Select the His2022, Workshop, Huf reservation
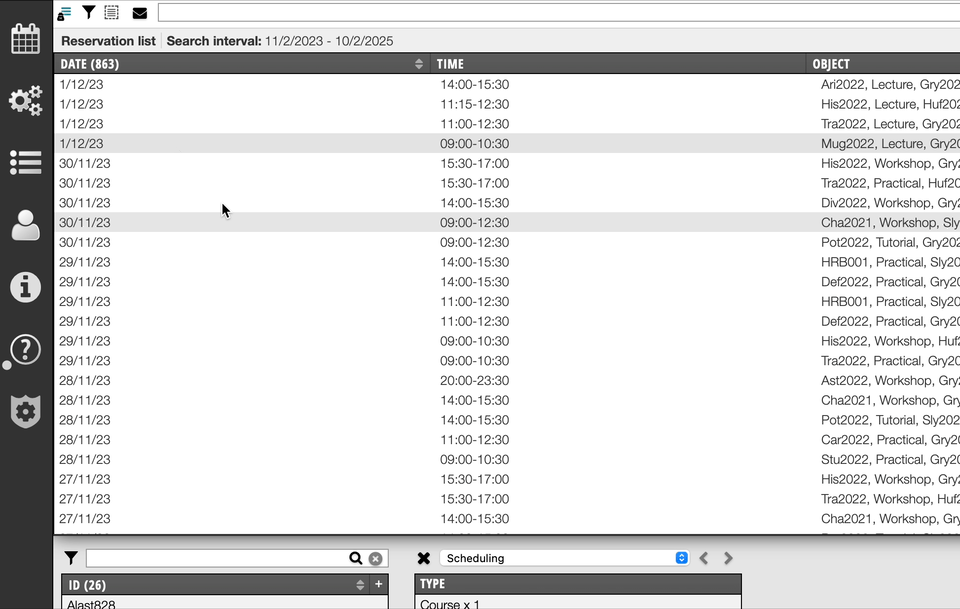Image resolution: width=960 pixels, height=609 pixels. tap(890, 341)
